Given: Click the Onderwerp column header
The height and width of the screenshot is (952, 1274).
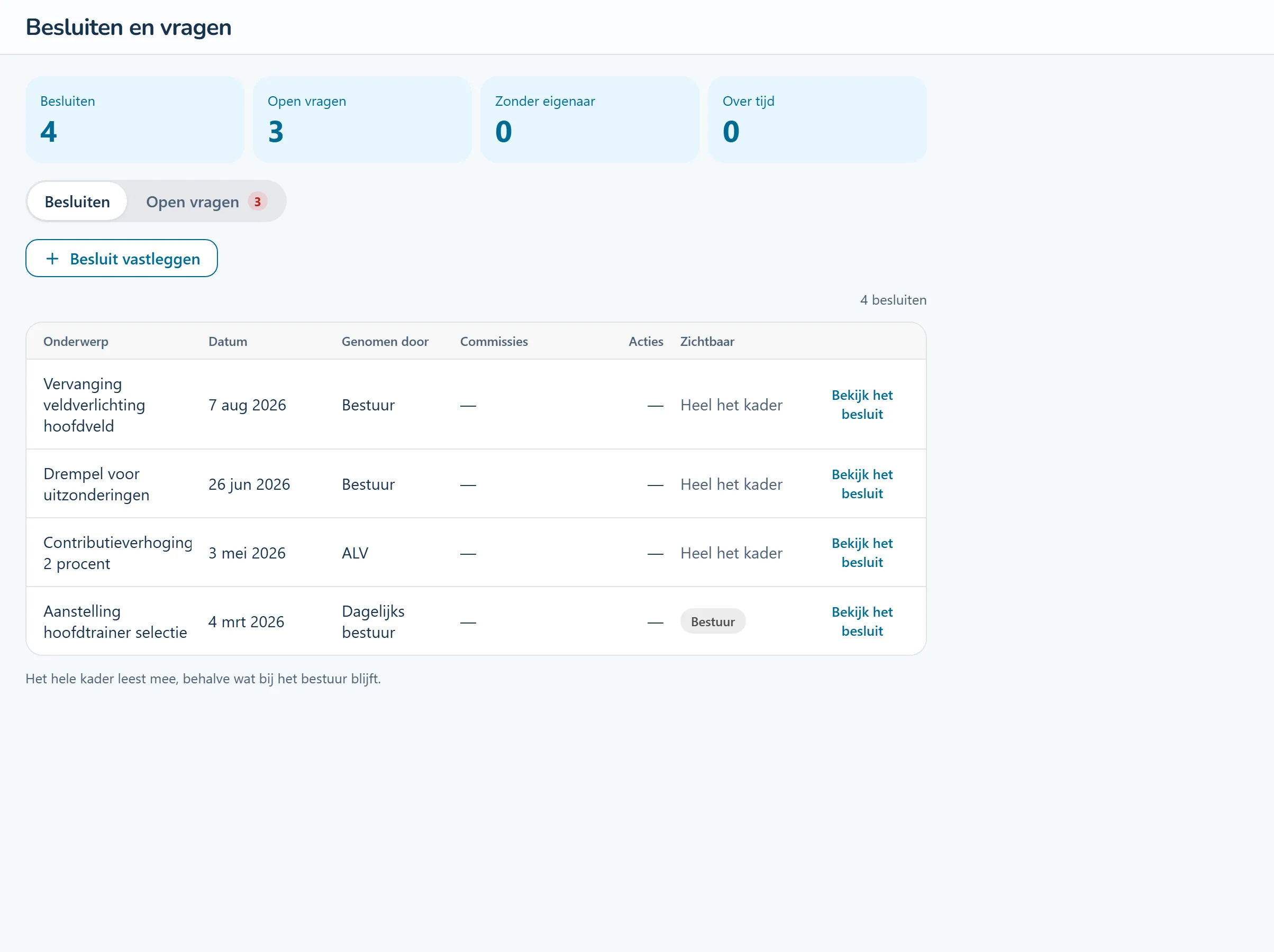Looking at the screenshot, I should click(x=76, y=342).
